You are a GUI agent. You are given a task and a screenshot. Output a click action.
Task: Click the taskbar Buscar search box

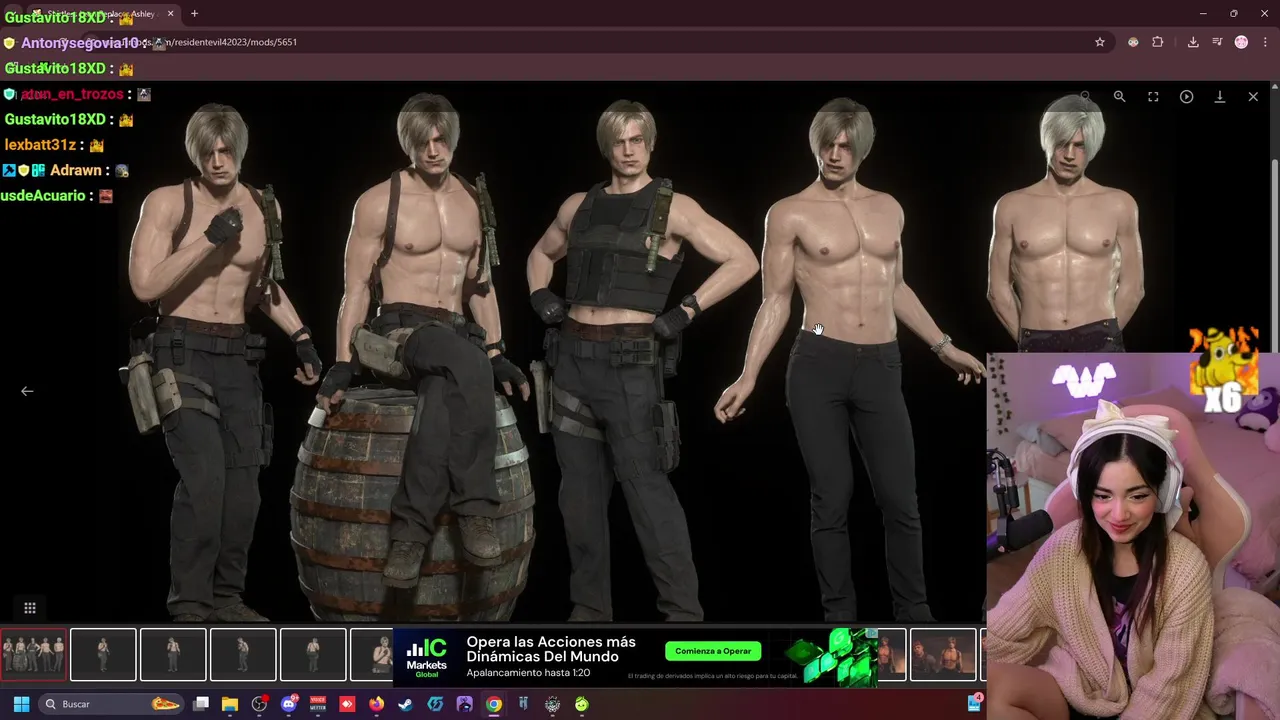click(x=111, y=704)
